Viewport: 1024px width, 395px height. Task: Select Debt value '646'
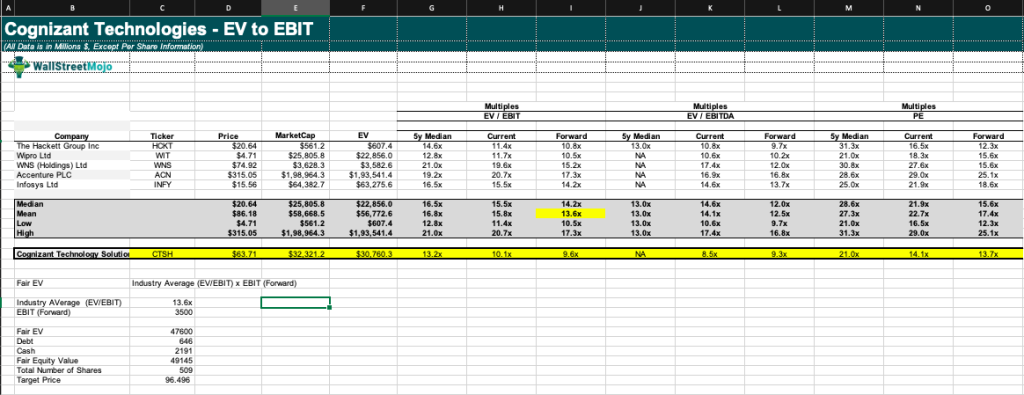click(162, 341)
